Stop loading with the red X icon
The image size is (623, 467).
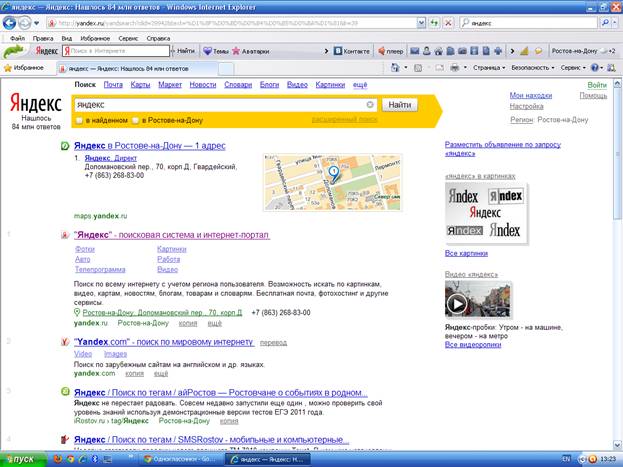point(448,23)
